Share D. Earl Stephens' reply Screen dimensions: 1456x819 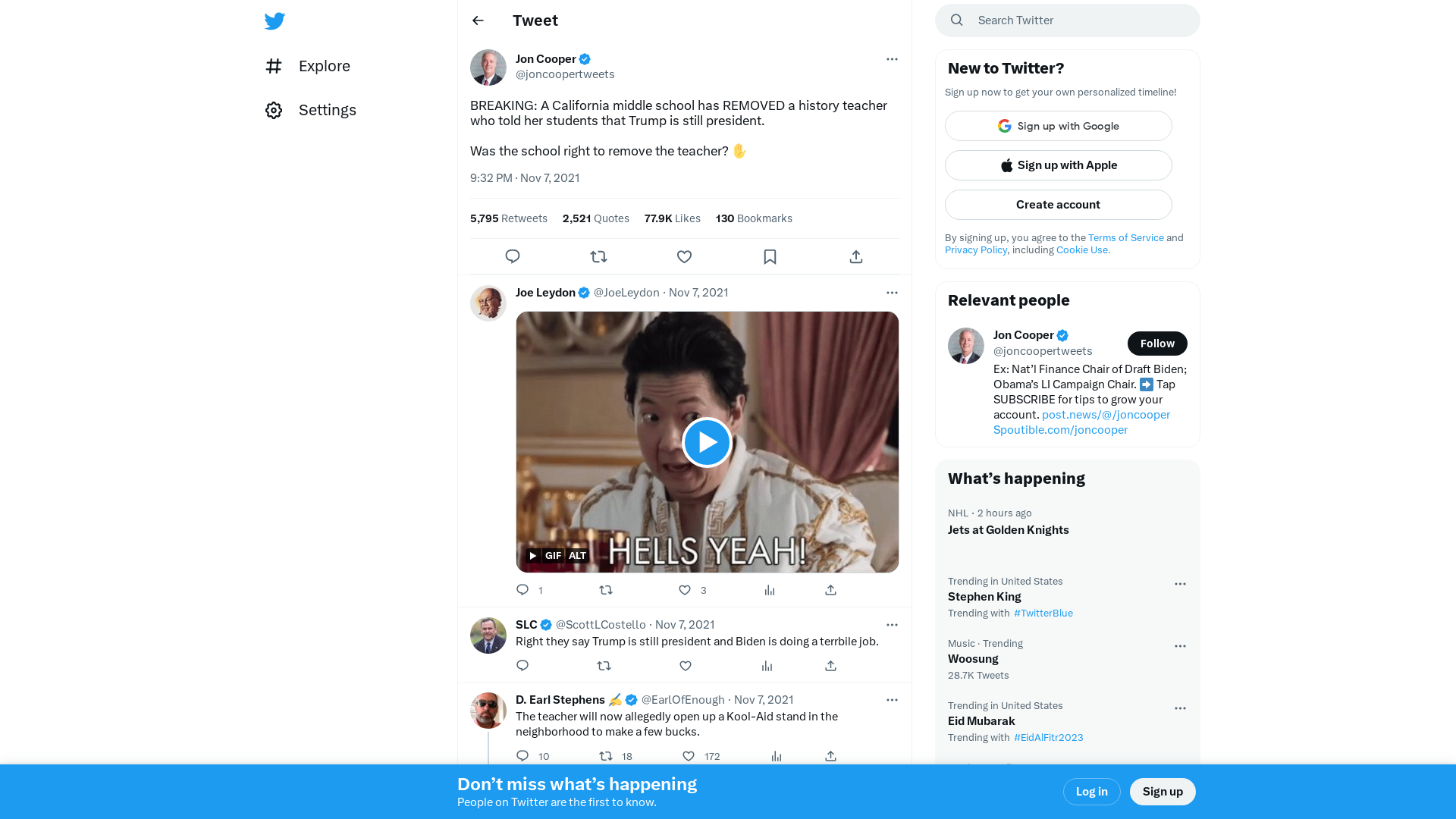coord(831,756)
